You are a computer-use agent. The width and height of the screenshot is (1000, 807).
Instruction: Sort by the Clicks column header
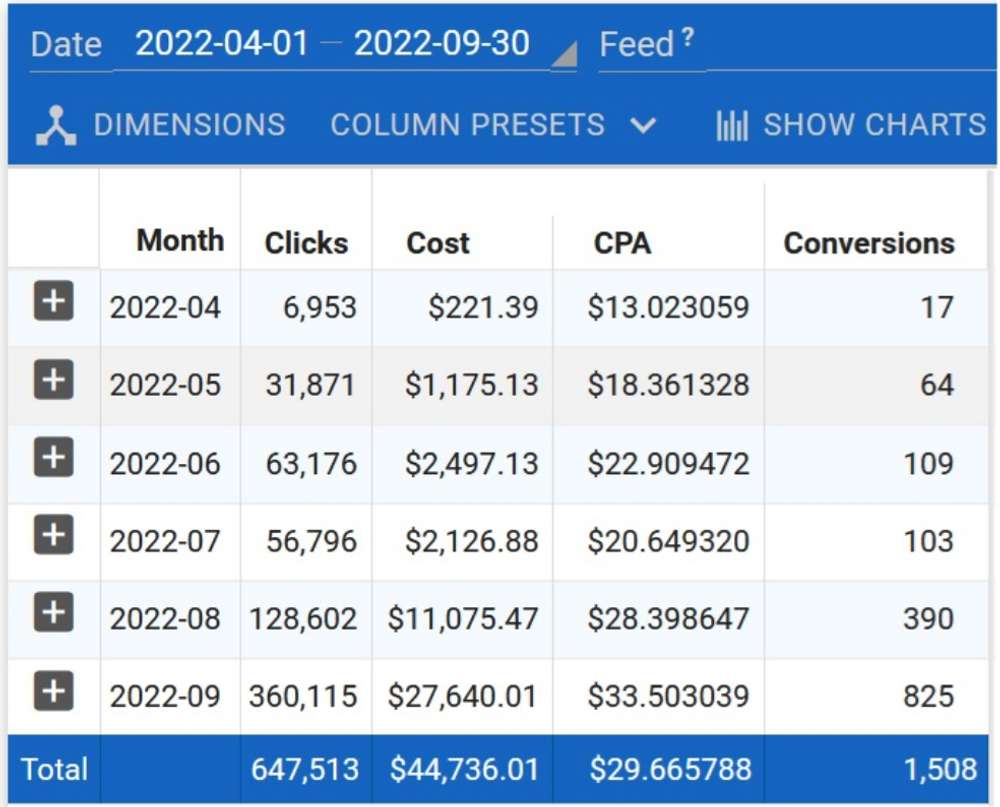tap(305, 242)
